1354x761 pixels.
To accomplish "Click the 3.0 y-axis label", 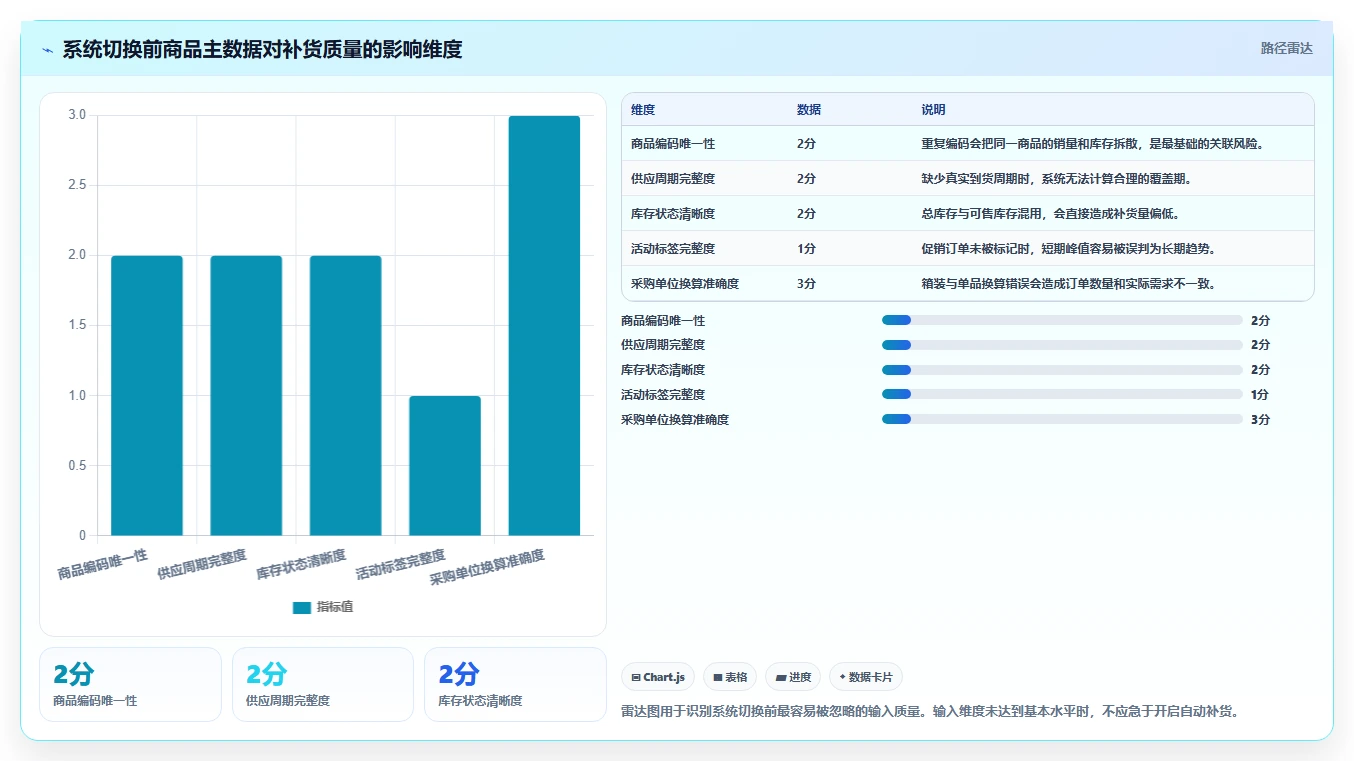I will [77, 115].
